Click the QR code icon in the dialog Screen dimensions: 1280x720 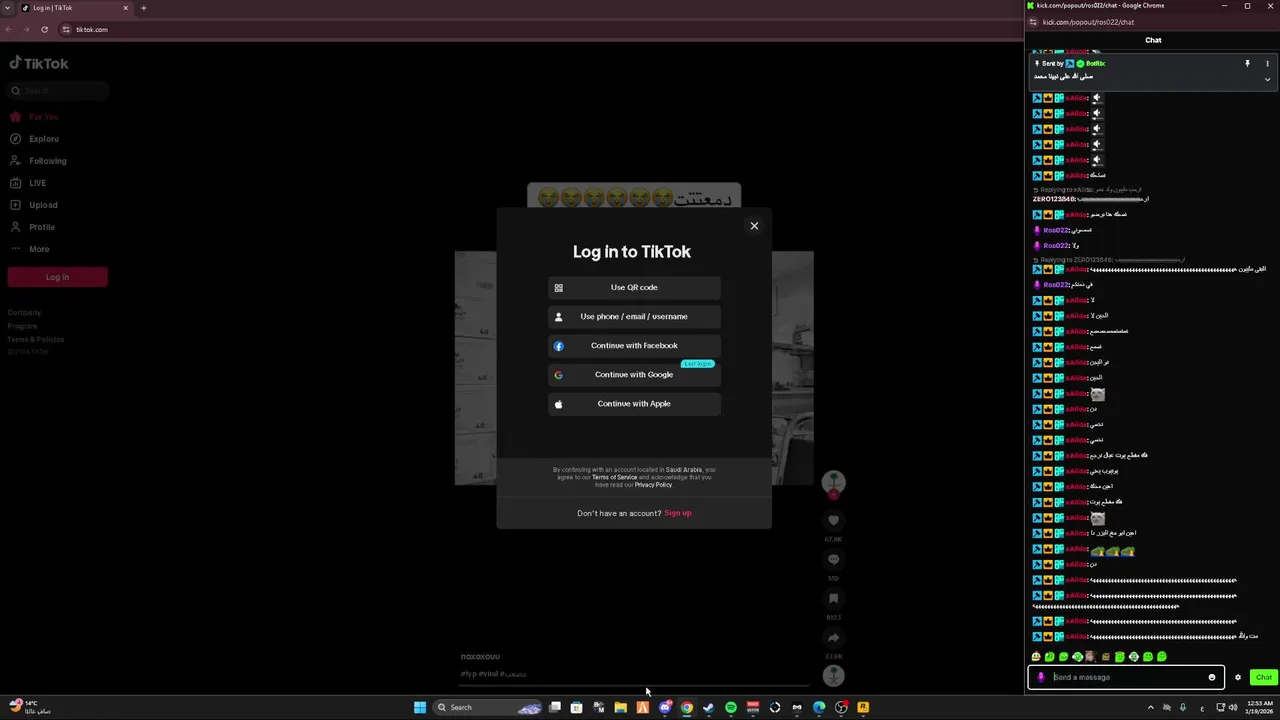tap(559, 288)
